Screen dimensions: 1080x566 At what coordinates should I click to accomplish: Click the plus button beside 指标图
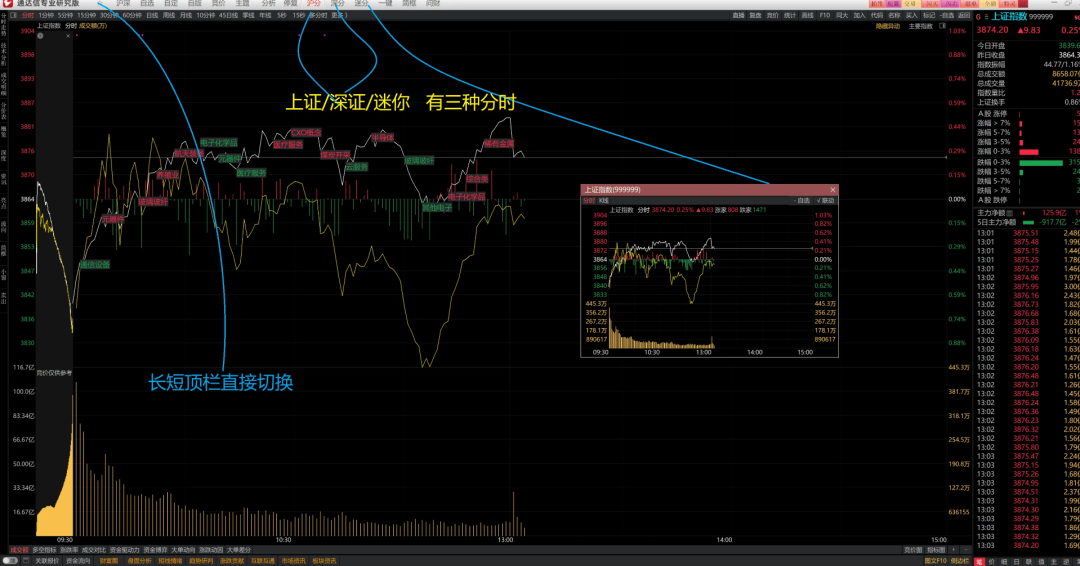point(953,549)
